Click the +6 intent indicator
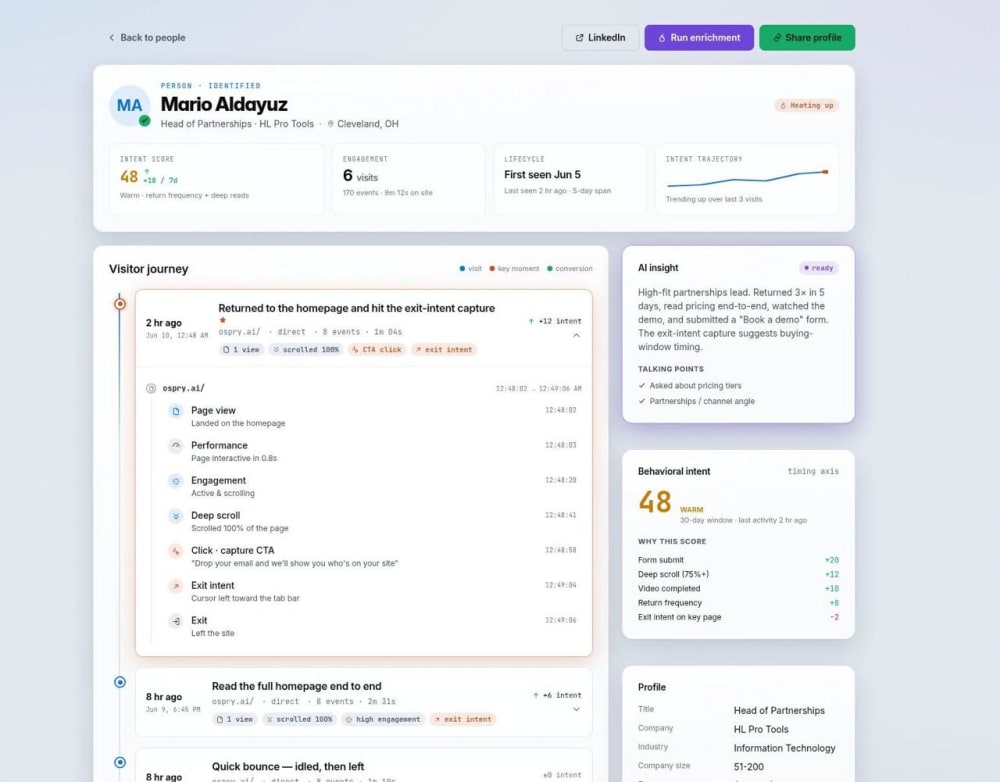 click(557, 695)
